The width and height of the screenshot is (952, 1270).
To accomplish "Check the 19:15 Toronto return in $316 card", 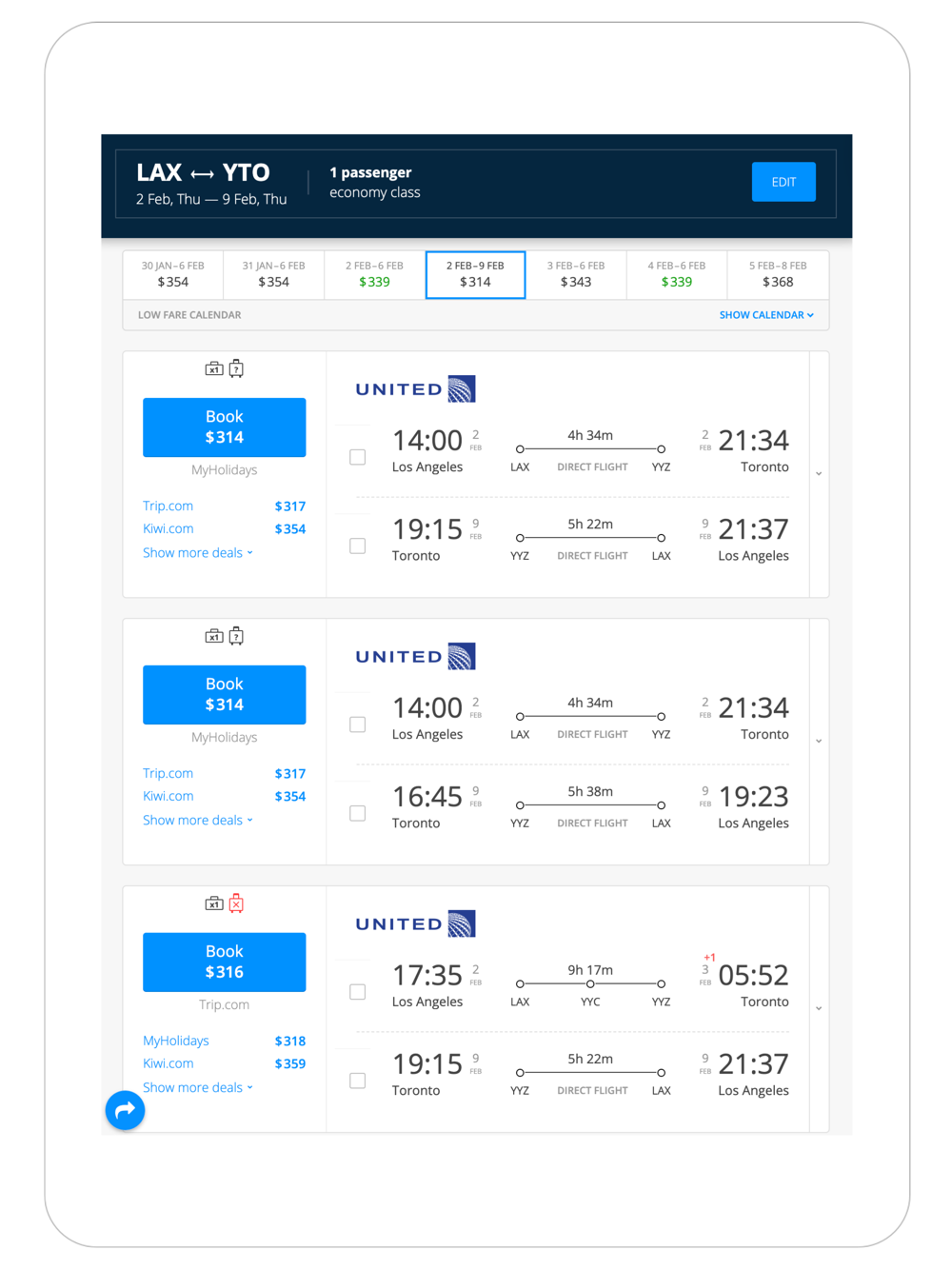I will (x=358, y=1081).
